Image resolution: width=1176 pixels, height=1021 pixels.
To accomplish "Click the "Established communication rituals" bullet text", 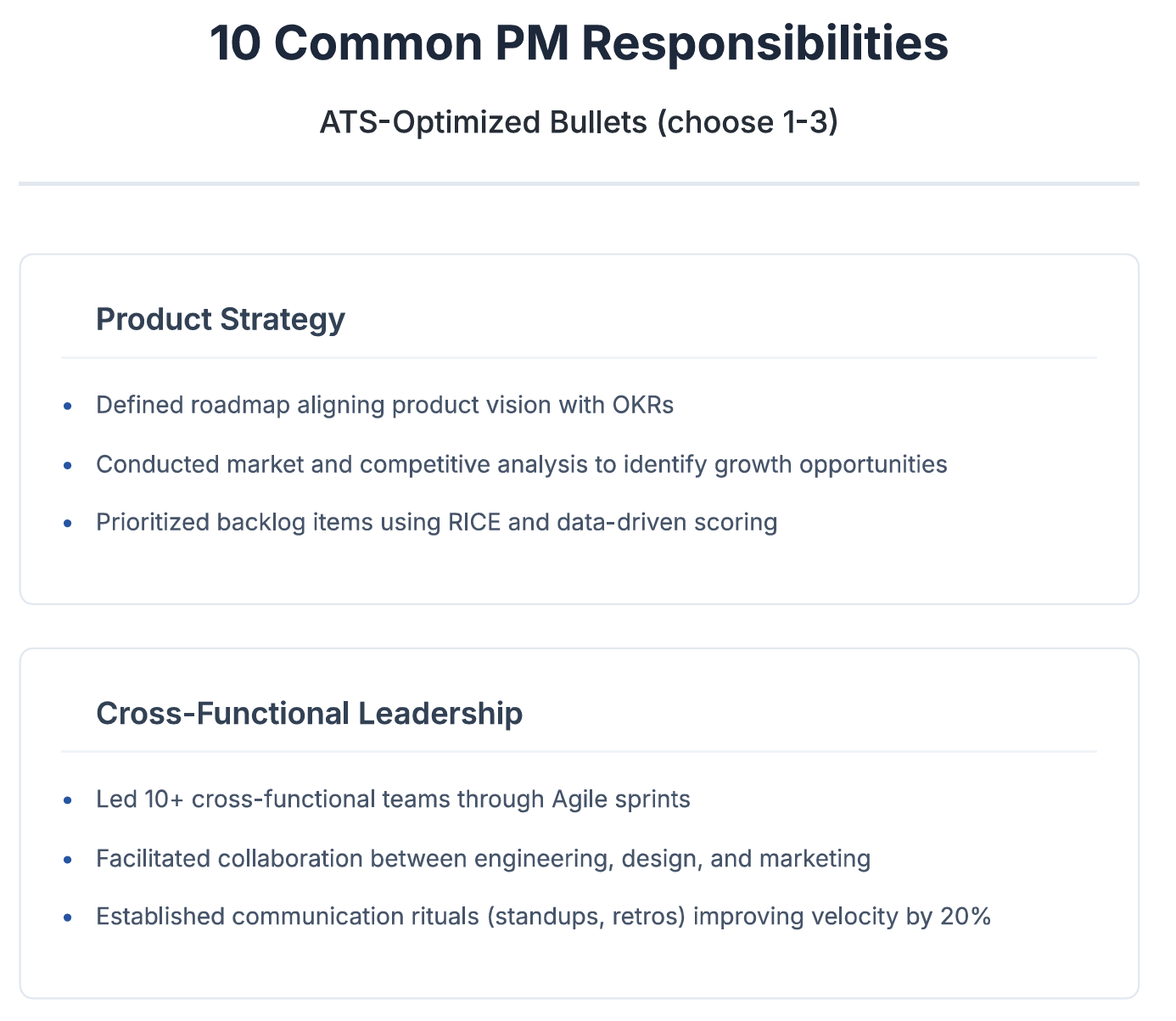I will coord(543,916).
